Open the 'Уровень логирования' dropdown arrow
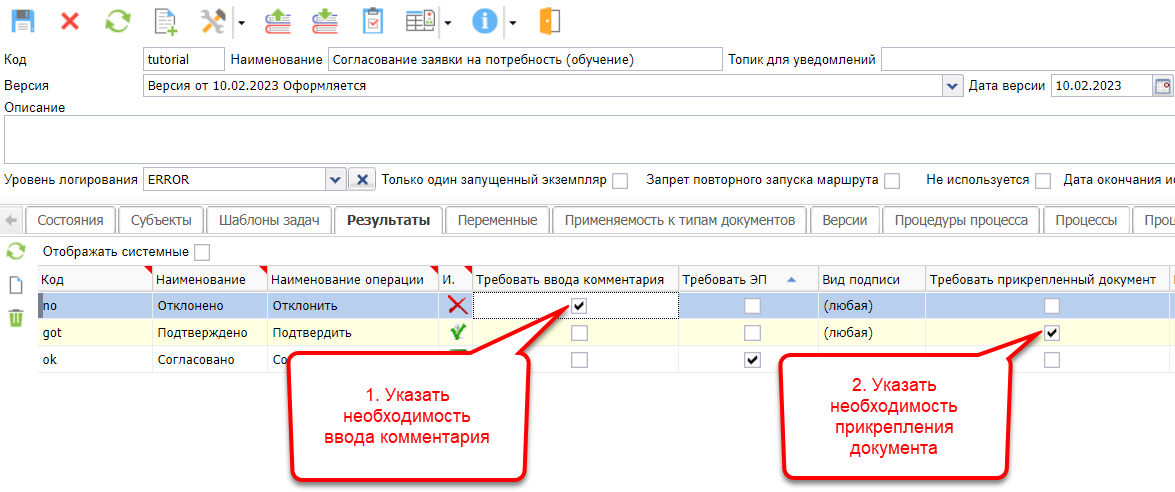 point(334,180)
